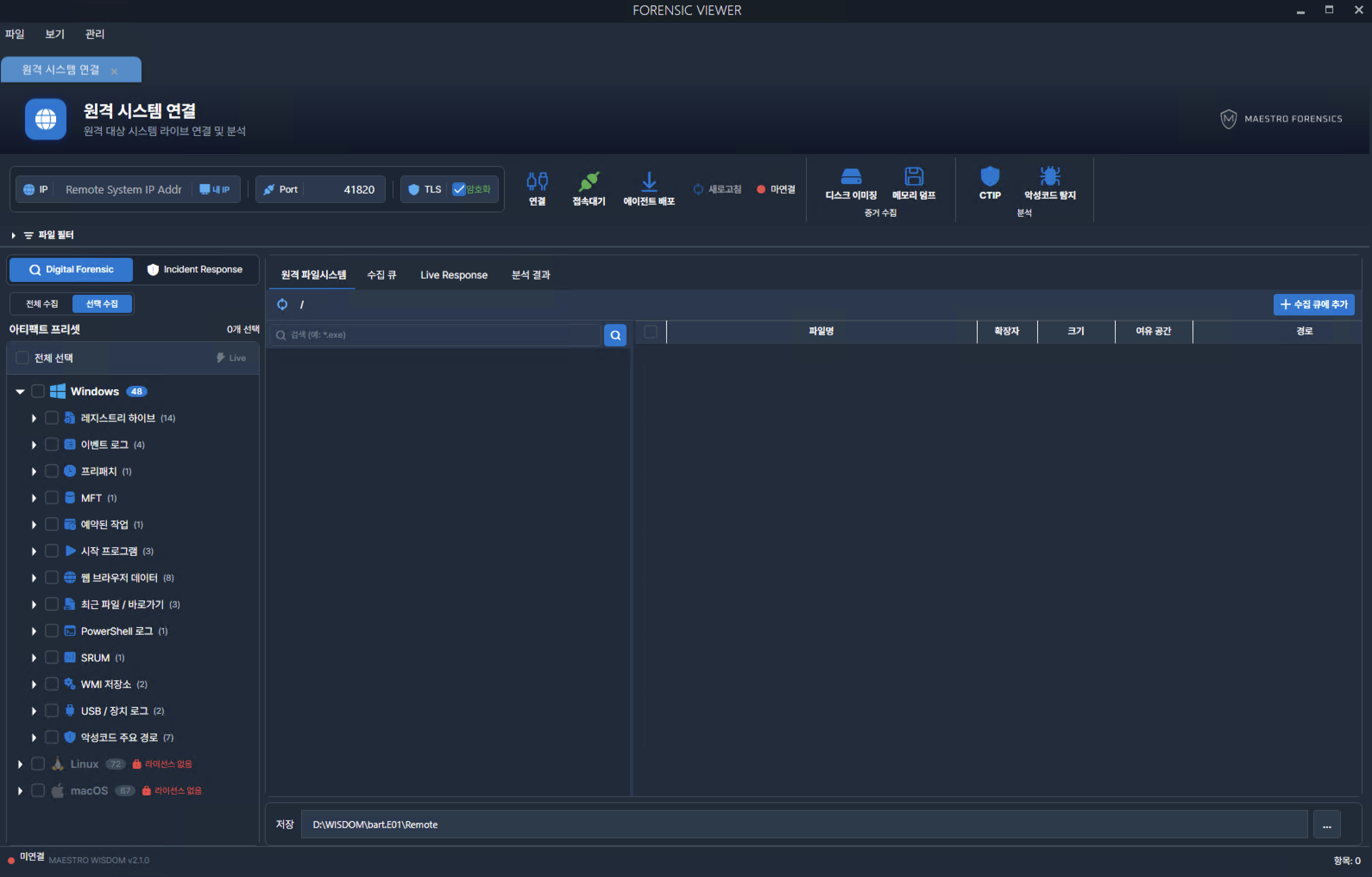Click the 수집 큐에 추가 button

pyautogui.click(x=1313, y=304)
